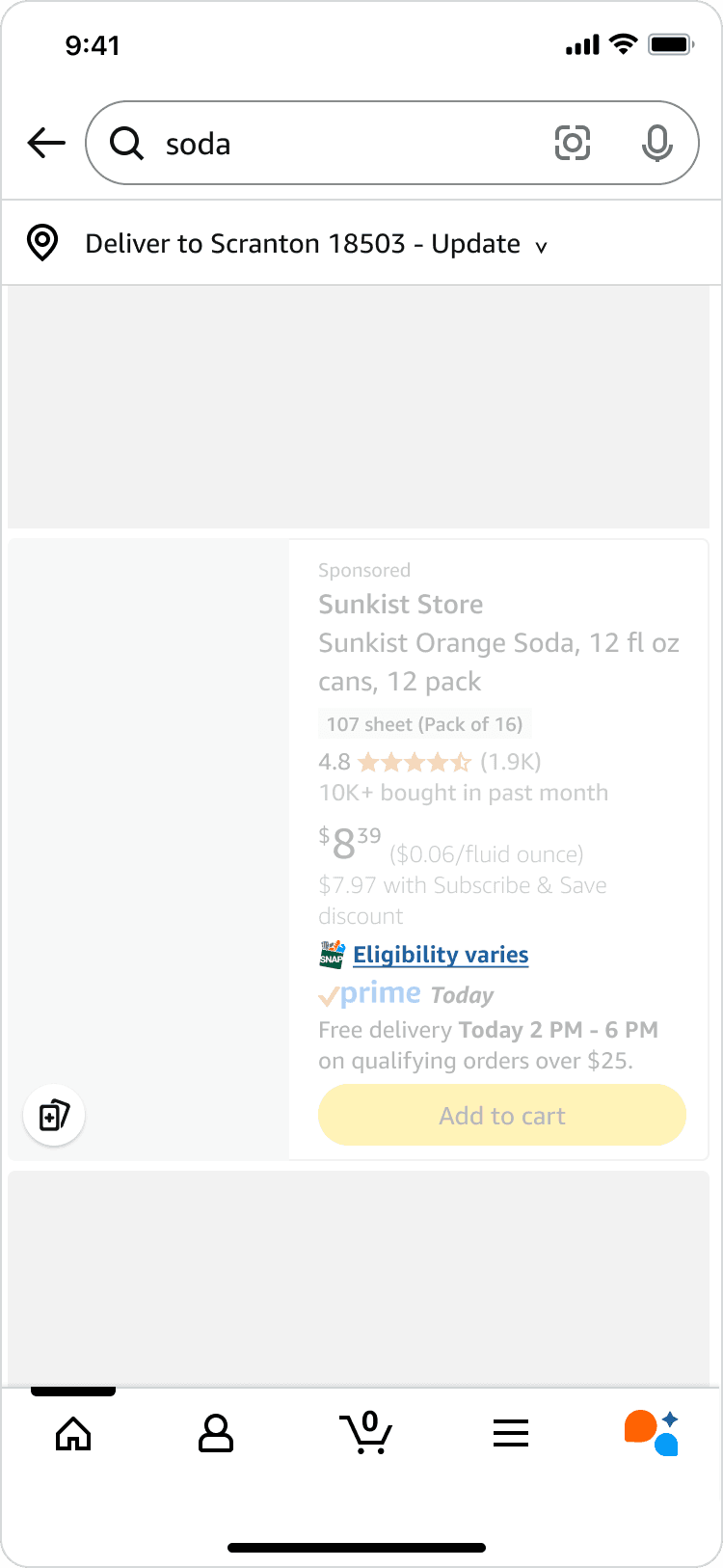Tap the microphone voice search icon
The height and width of the screenshot is (1568, 723).
coord(656,144)
